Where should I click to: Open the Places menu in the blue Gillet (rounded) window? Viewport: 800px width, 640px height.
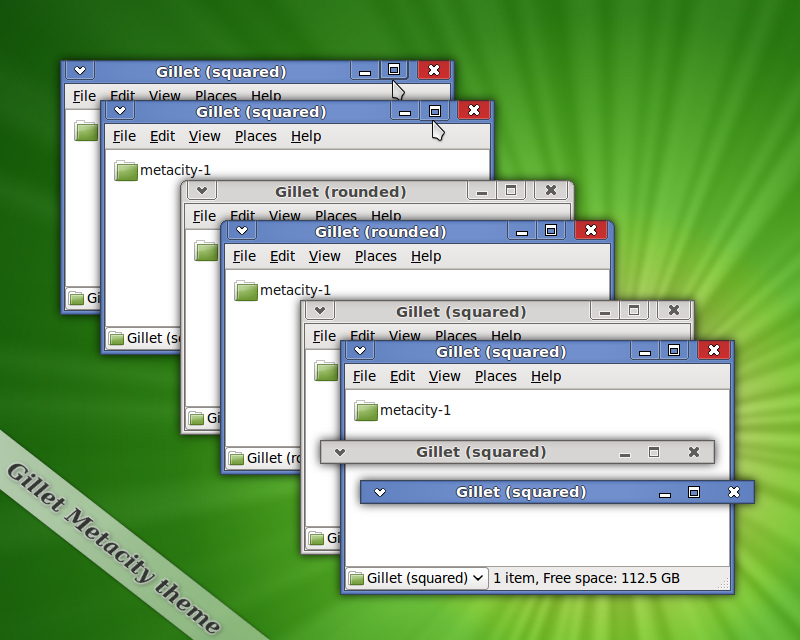pos(376,256)
